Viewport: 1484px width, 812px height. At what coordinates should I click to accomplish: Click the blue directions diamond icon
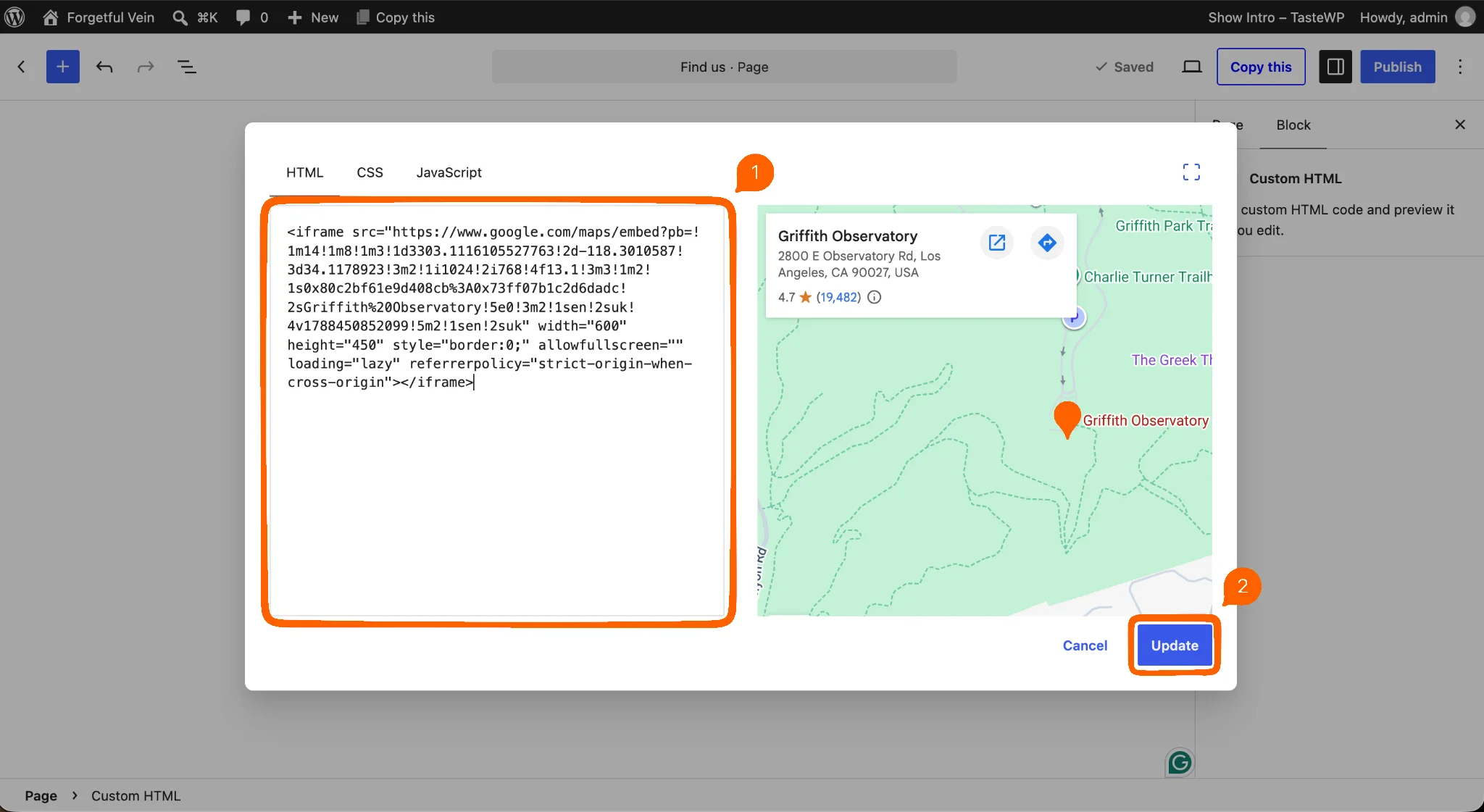(1047, 243)
